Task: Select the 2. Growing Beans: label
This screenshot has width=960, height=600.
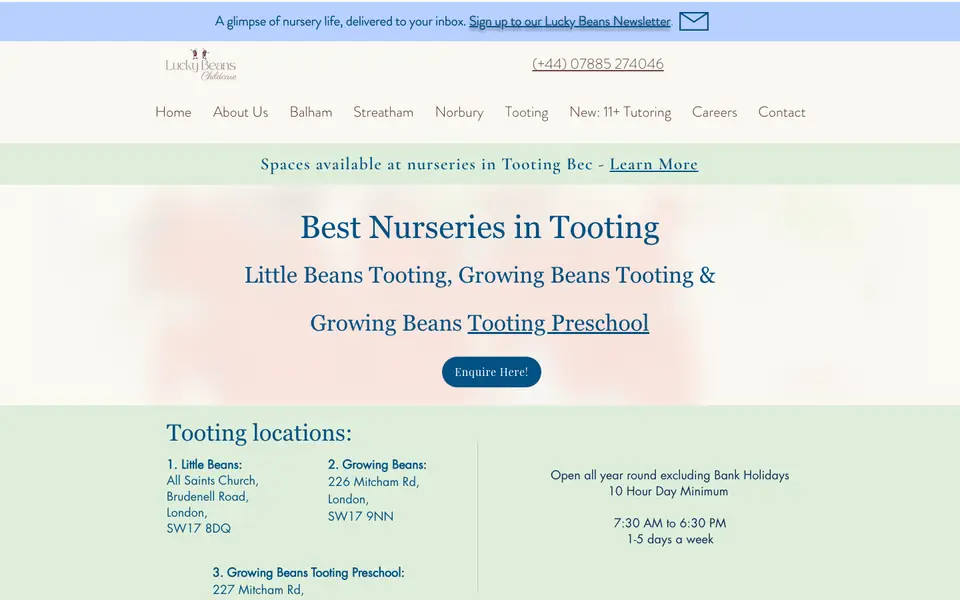Action: [377, 465]
